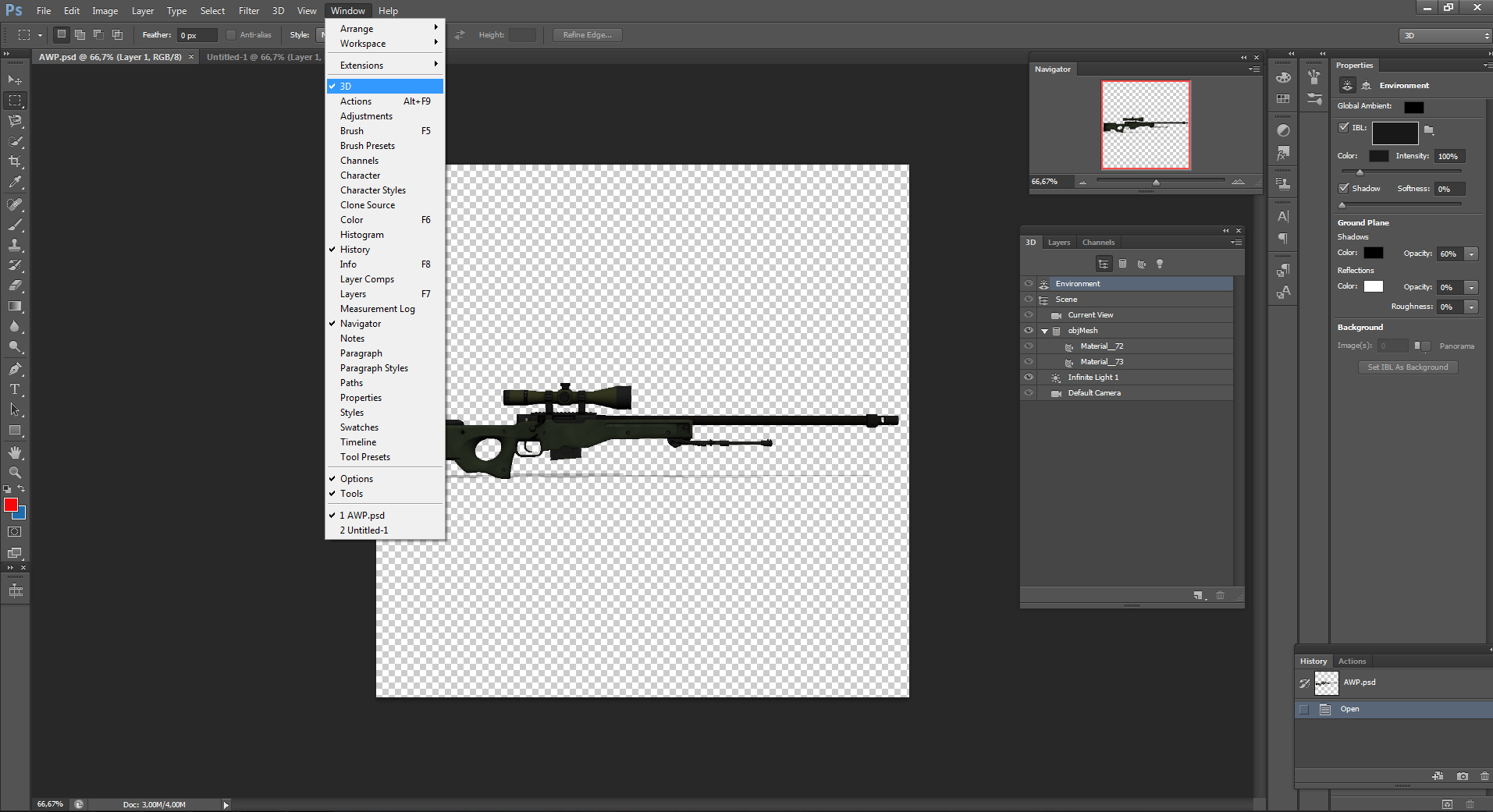The height and width of the screenshot is (812, 1493).
Task: Choose Timeline from the Window menu
Action: [386, 442]
